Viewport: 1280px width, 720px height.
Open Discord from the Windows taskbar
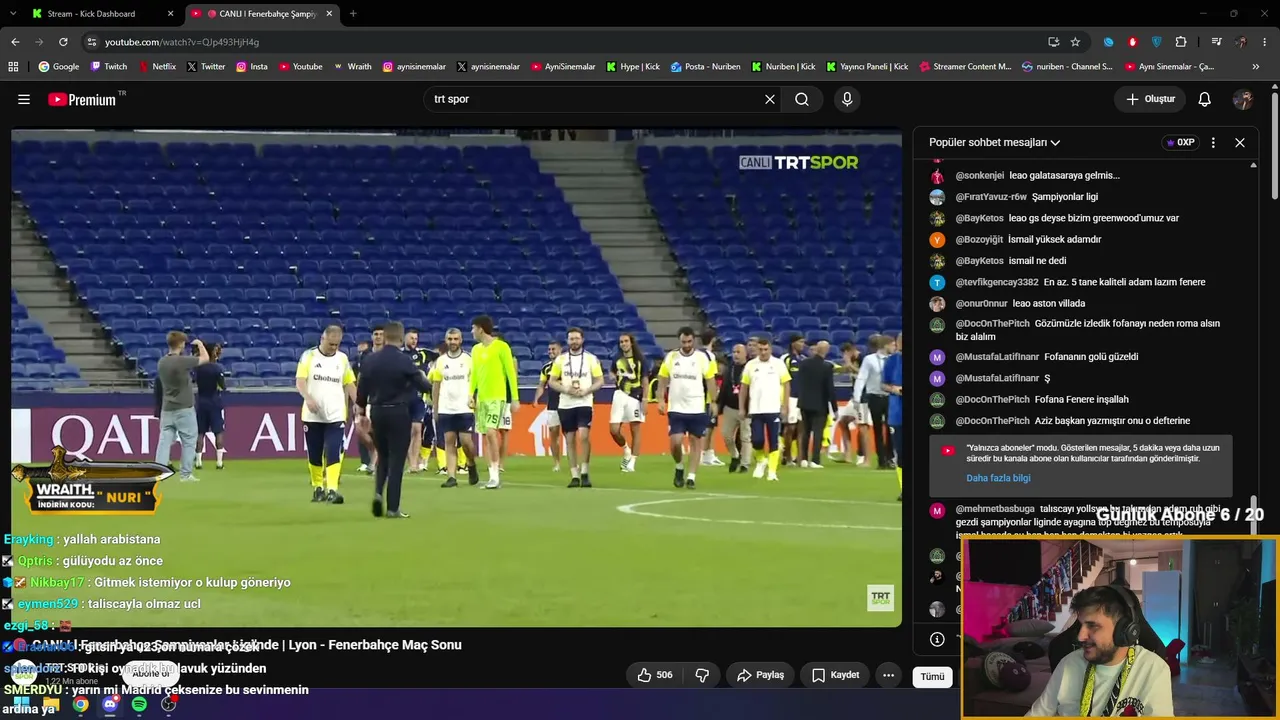[110, 705]
